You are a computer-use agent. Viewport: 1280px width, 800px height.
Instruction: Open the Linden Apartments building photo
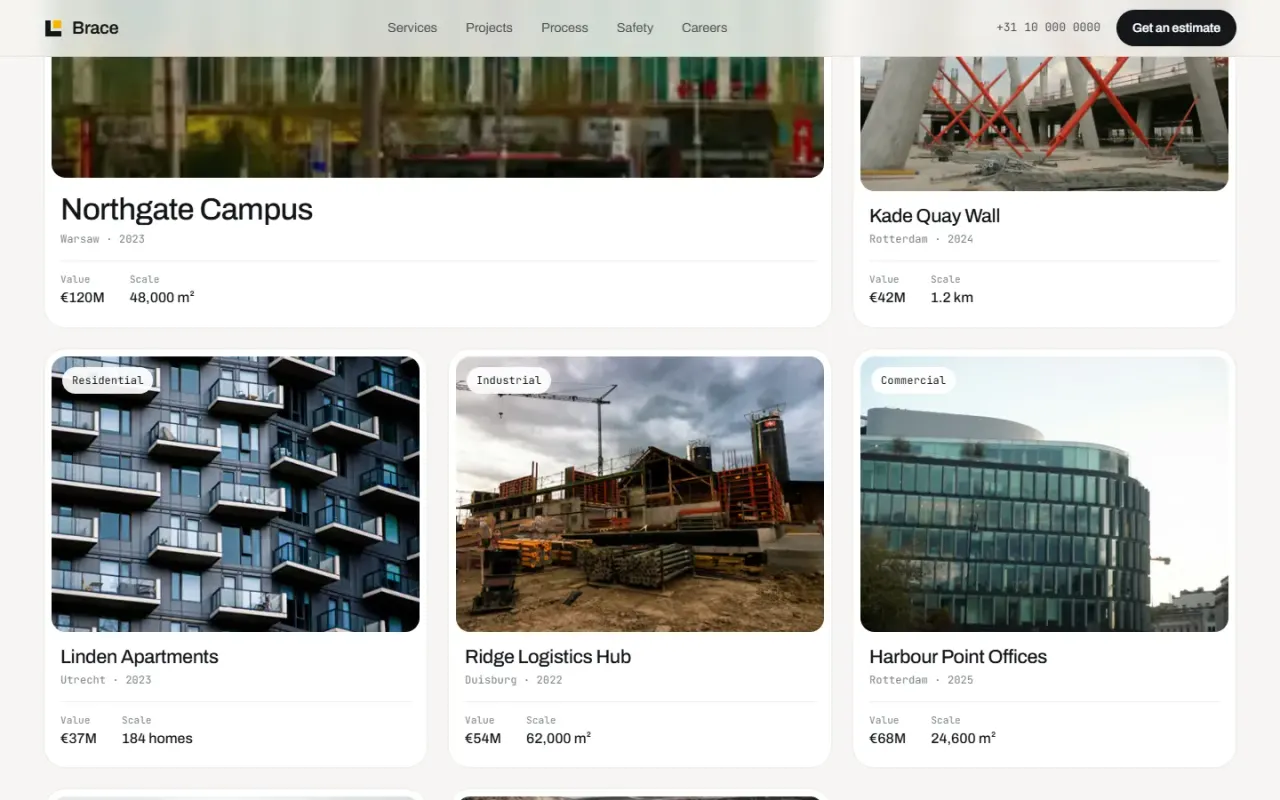click(x=235, y=494)
